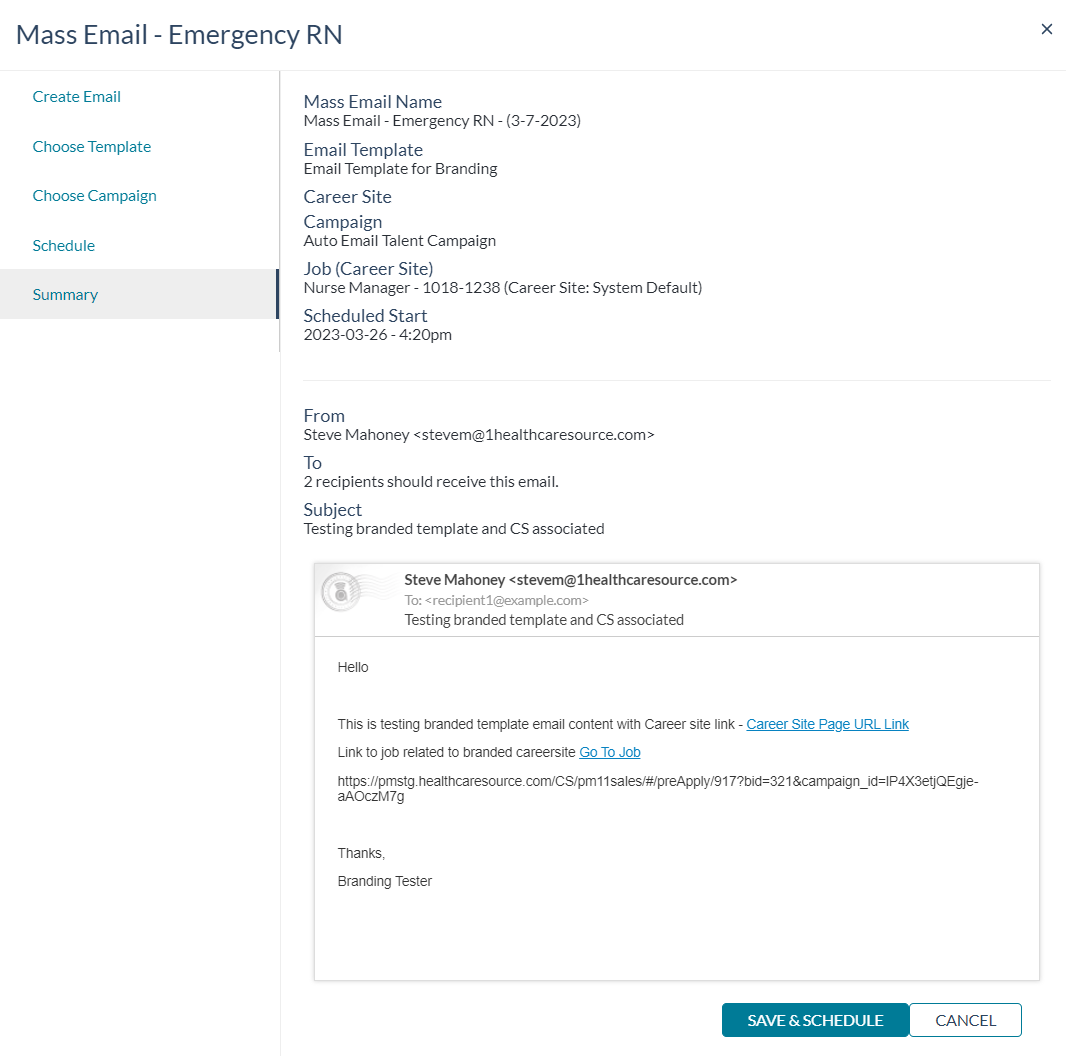Click the Mass Email Name heading
Viewport: 1066px width, 1056px height.
tap(373, 102)
